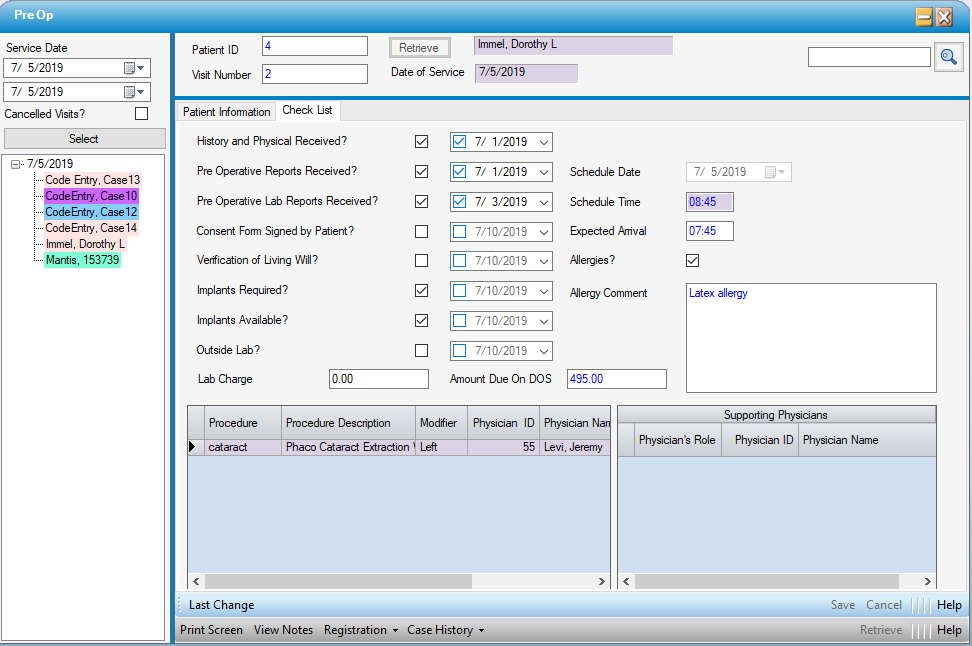Switch to Patient Information tab

coord(226,111)
